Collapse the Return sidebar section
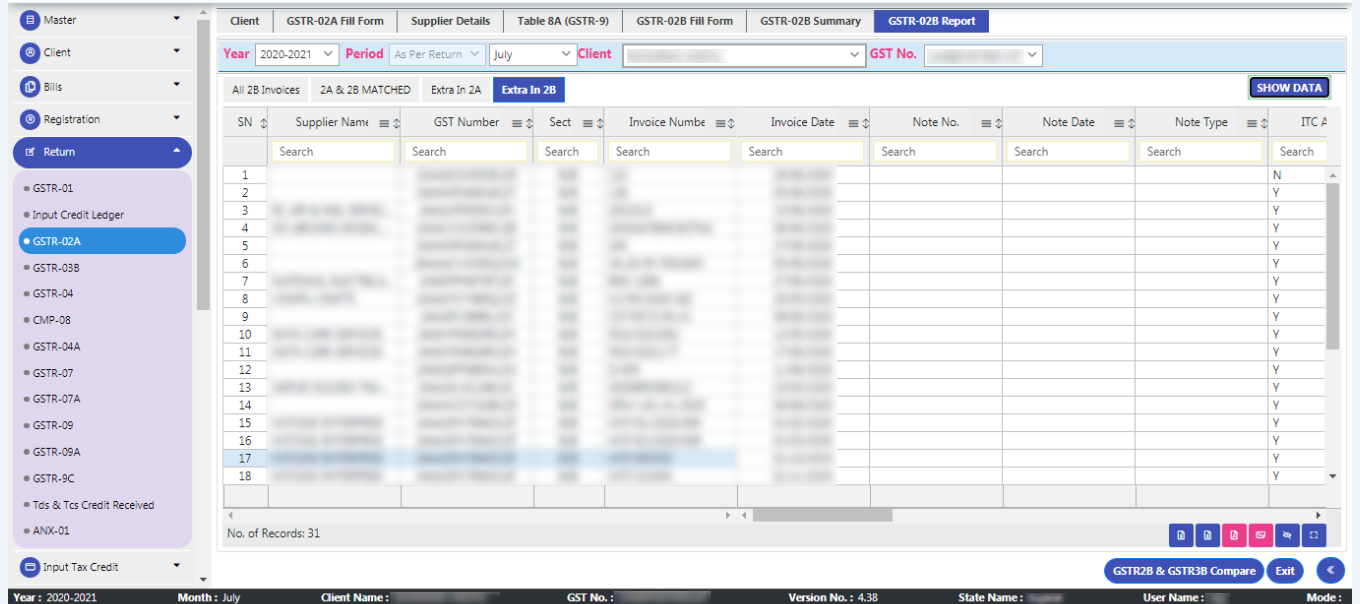 [x=101, y=152]
